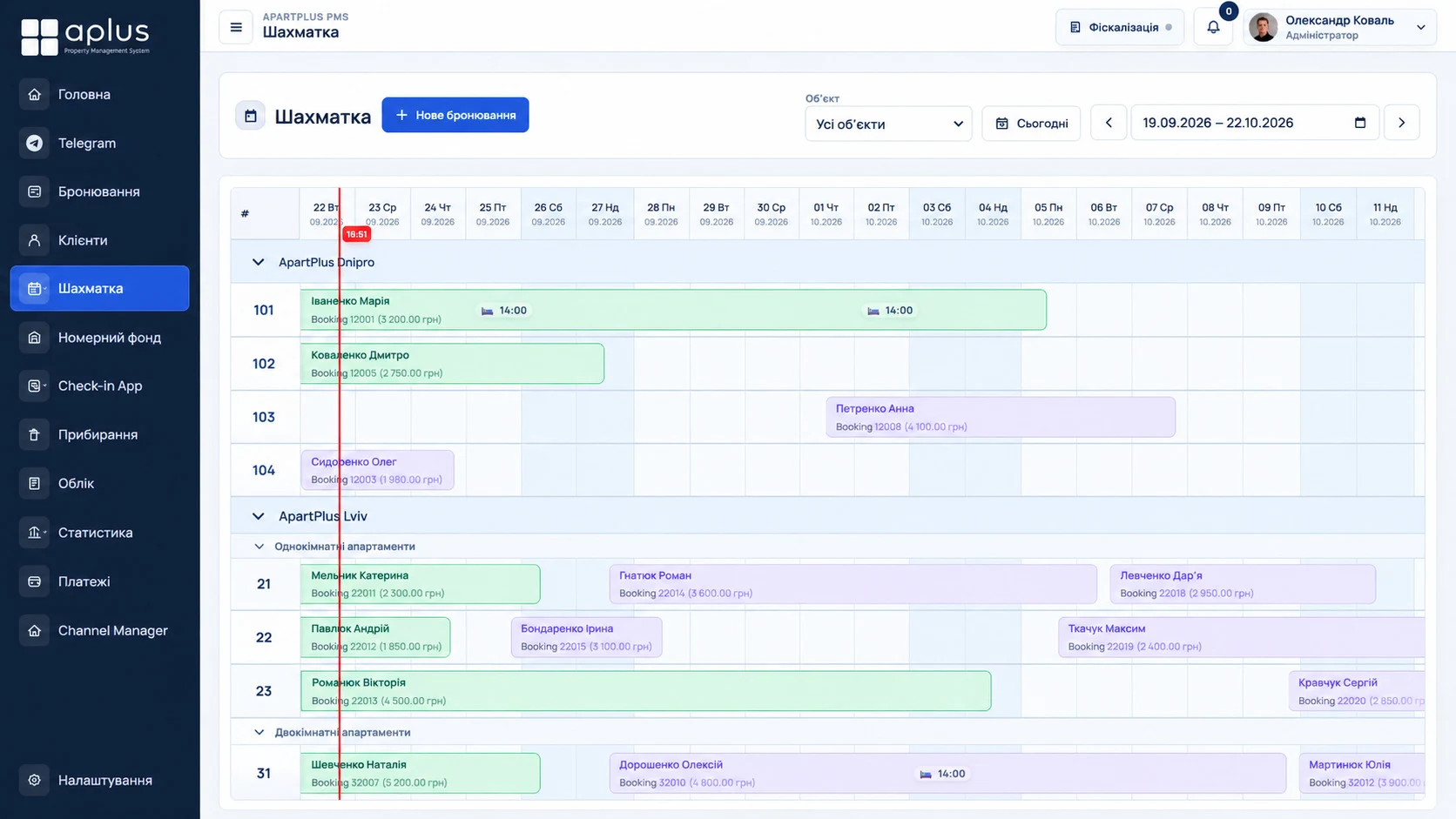Open booking Коваленко Дмитро 12005
Screen dimensions: 1456x819
[452, 363]
